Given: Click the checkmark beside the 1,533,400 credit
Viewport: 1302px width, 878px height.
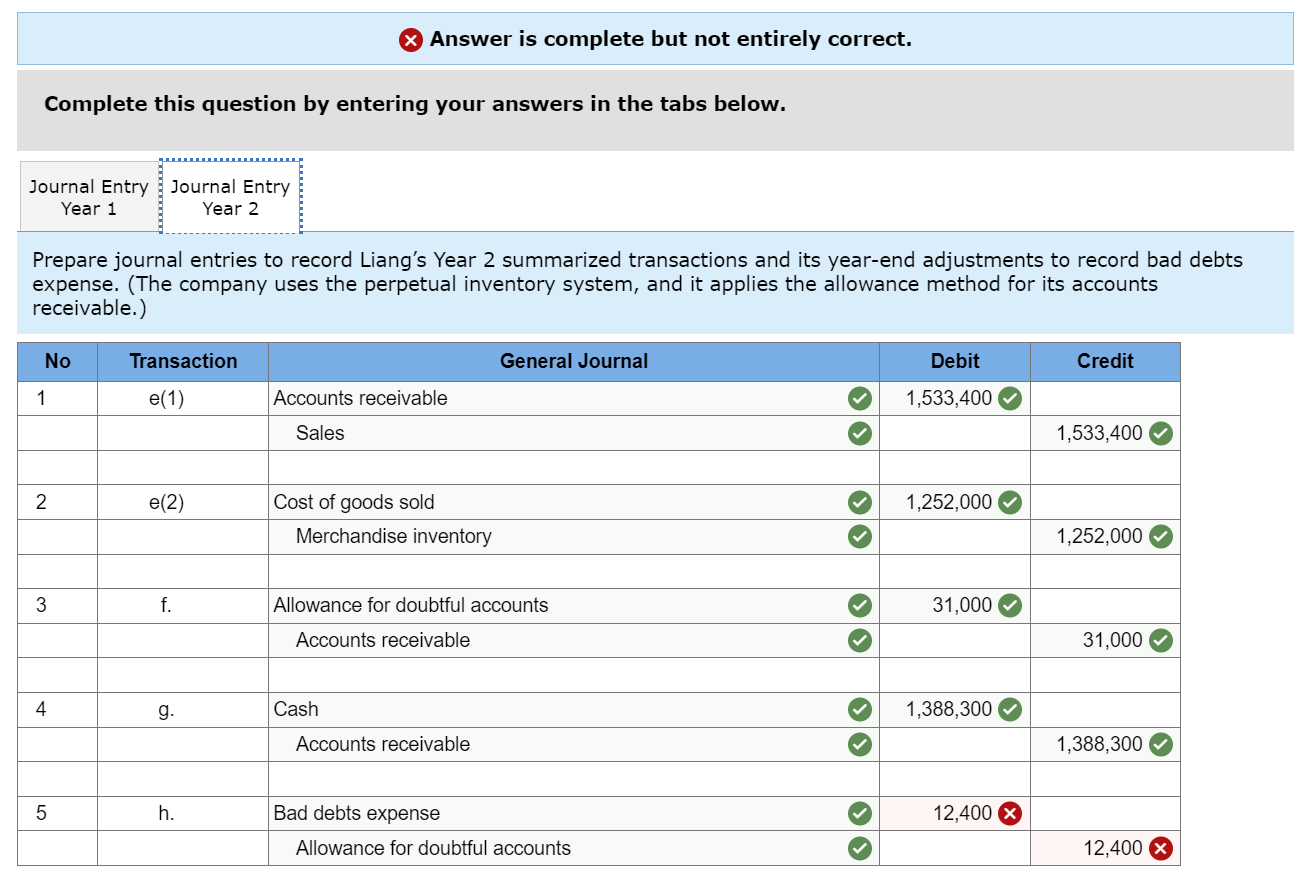Looking at the screenshot, I should point(1159,432).
